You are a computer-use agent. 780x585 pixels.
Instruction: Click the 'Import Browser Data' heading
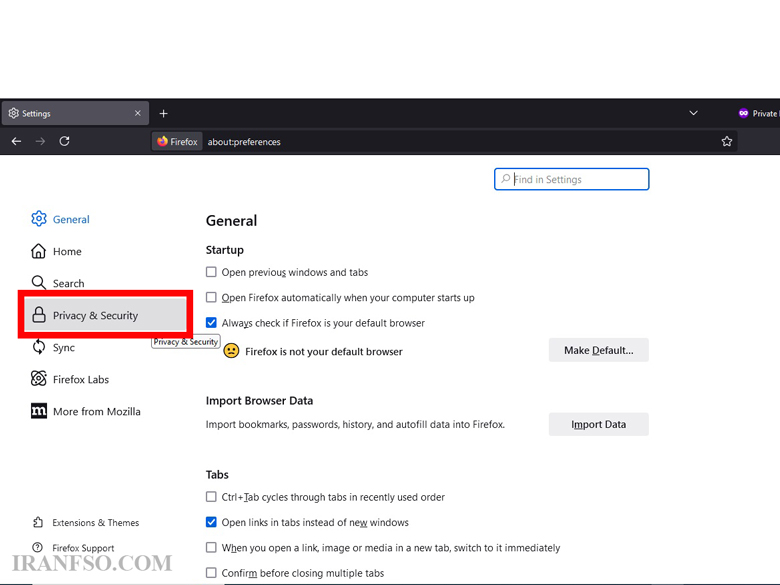(260, 401)
